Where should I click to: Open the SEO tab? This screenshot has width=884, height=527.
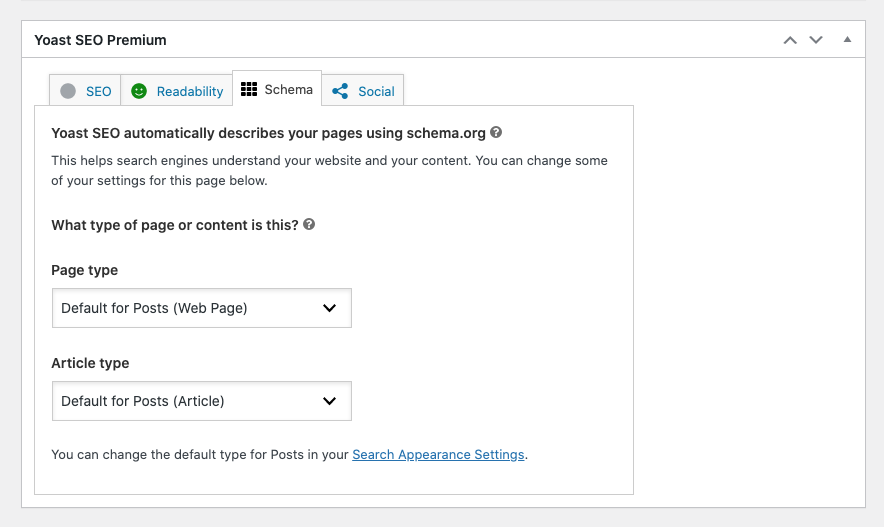coord(85,91)
